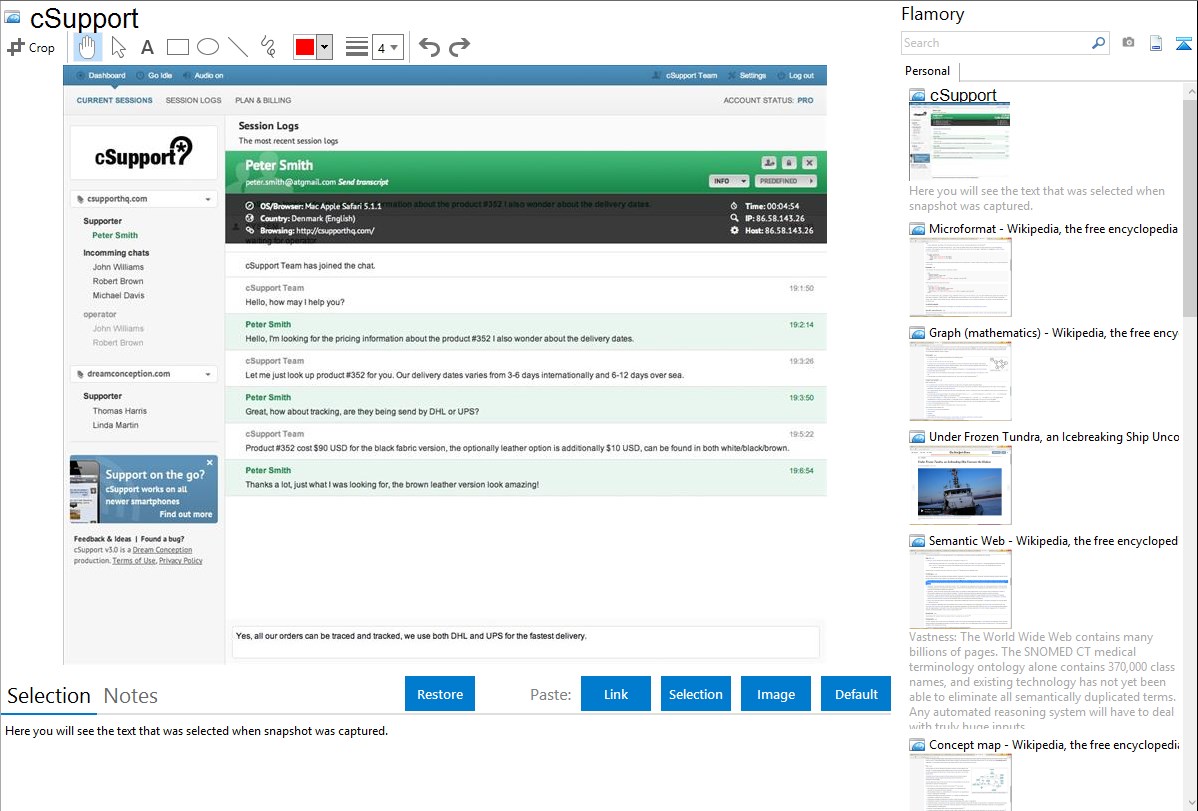This screenshot has width=1198, height=811.
Task: Follow the Dream Conception link
Action: pyautogui.click(x=163, y=550)
